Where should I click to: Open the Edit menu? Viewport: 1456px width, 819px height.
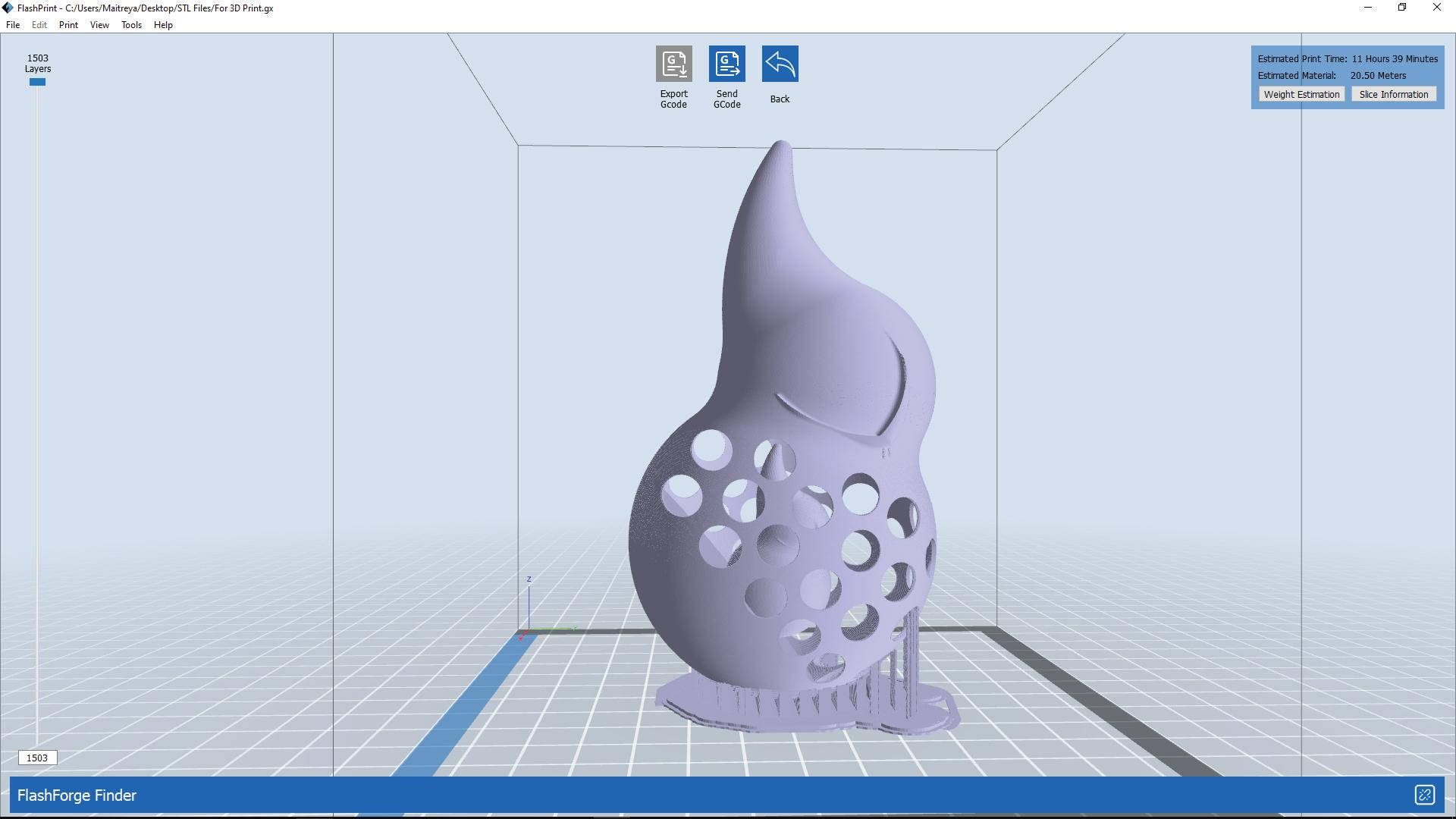pos(39,25)
